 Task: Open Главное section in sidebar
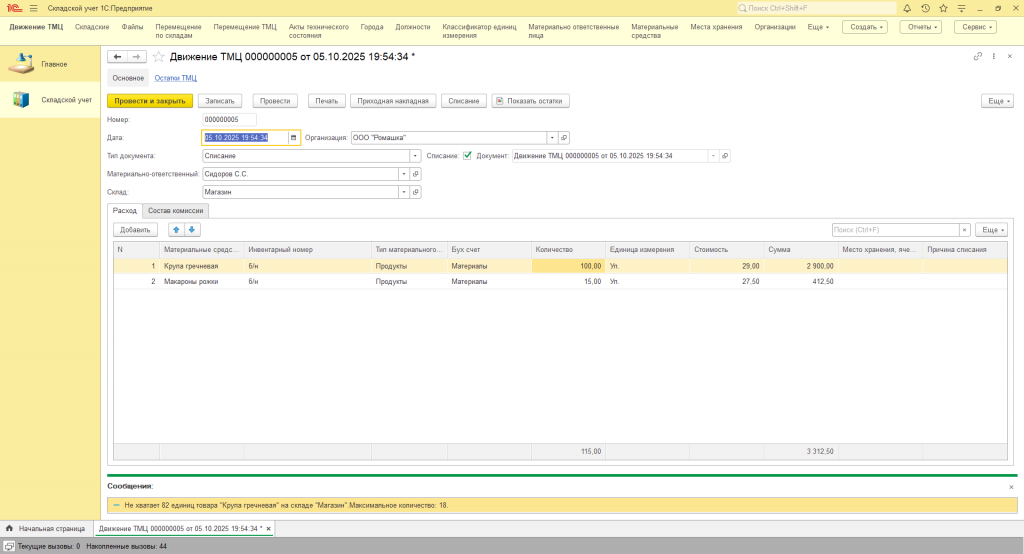pos(50,64)
